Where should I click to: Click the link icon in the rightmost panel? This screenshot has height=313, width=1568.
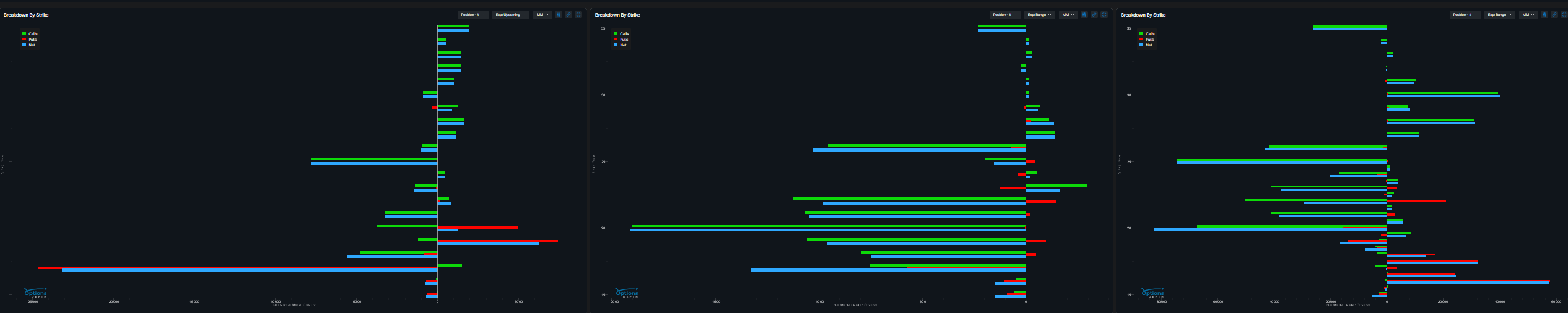point(1554,15)
